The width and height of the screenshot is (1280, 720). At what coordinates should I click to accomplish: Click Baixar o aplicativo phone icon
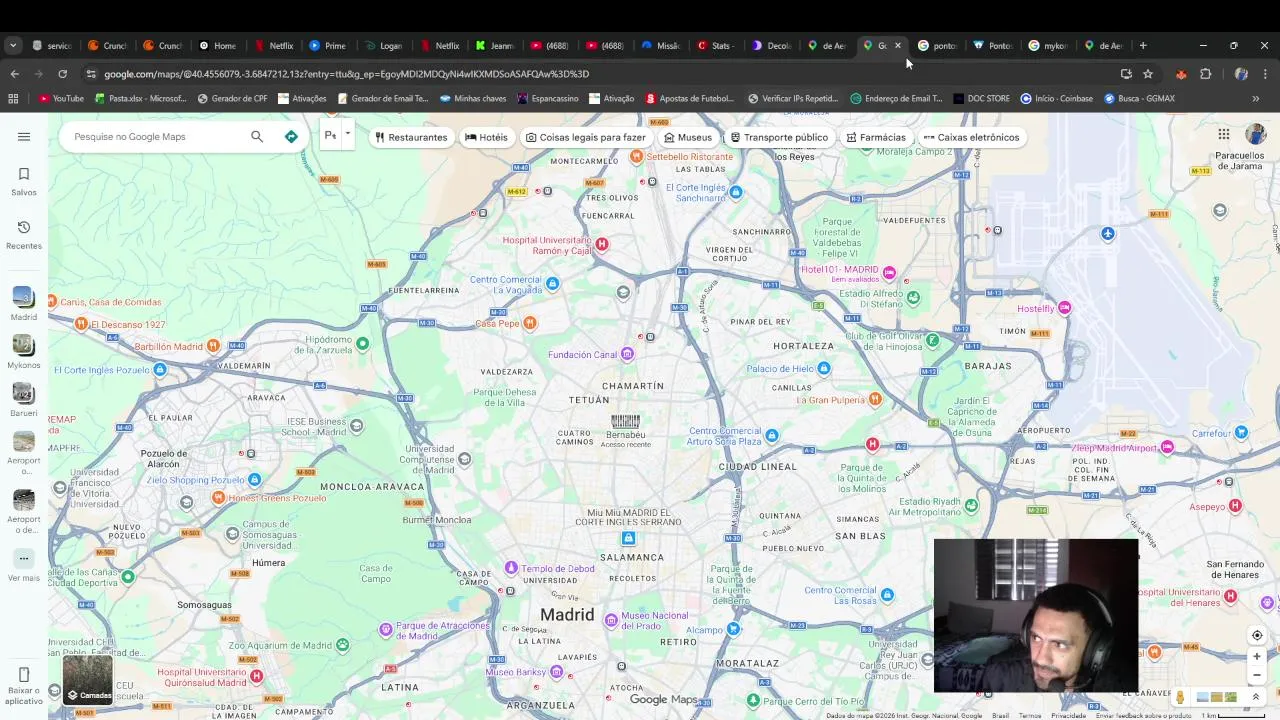24,675
